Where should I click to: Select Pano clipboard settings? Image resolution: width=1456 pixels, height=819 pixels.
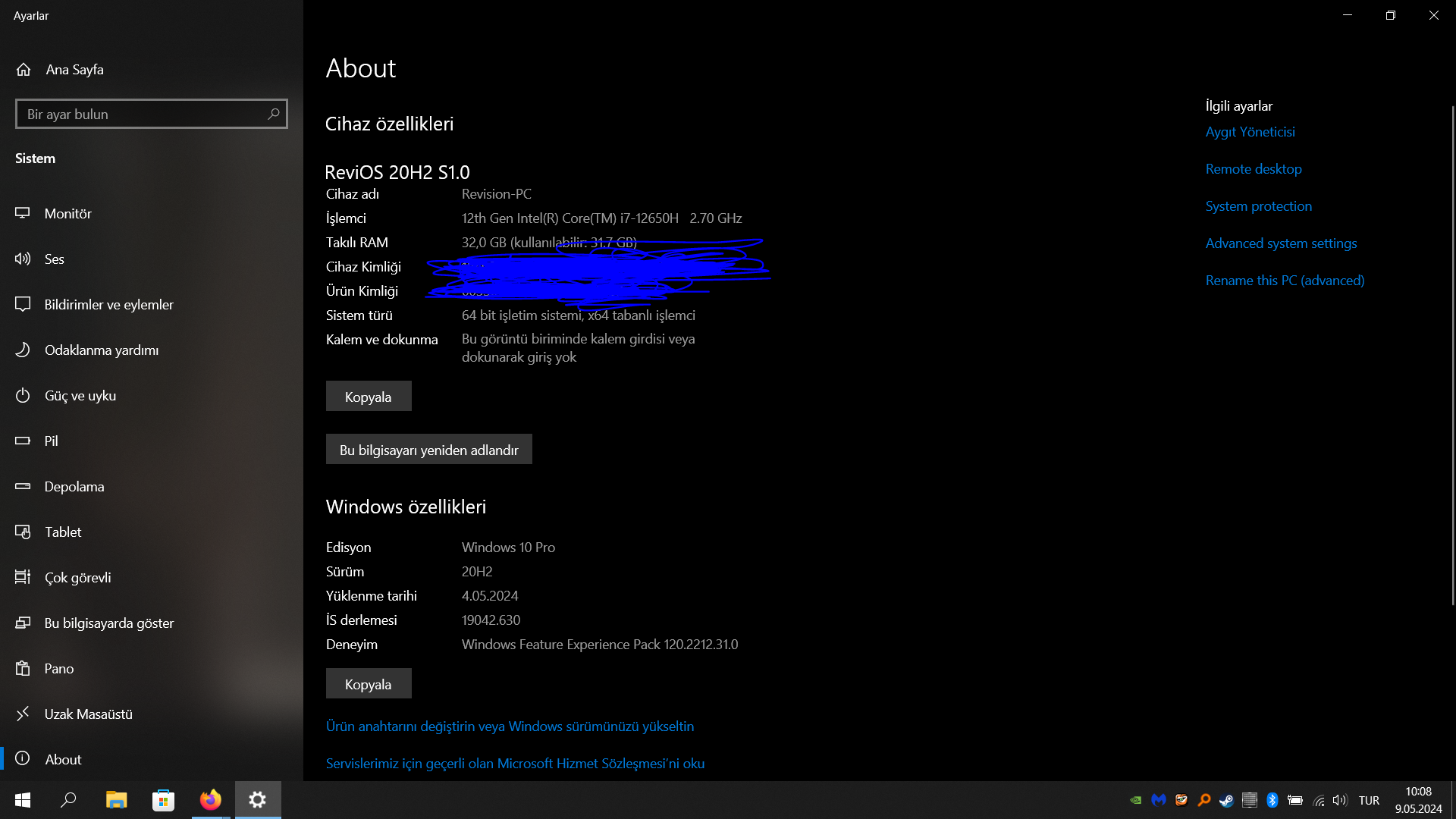(59, 669)
